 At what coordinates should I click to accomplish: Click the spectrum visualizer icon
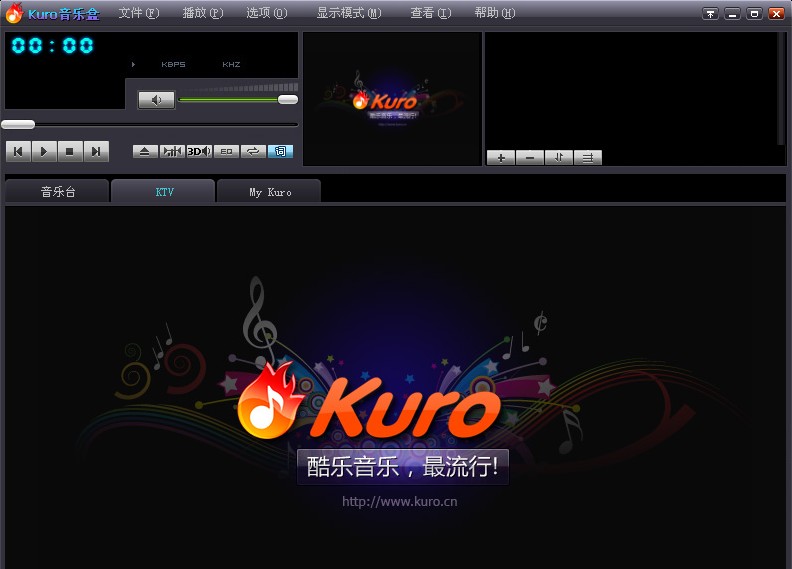(x=172, y=151)
